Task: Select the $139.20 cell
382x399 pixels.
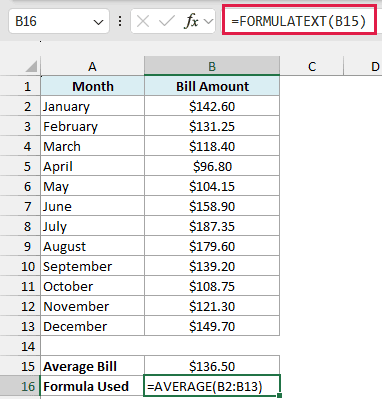Action: click(212, 266)
